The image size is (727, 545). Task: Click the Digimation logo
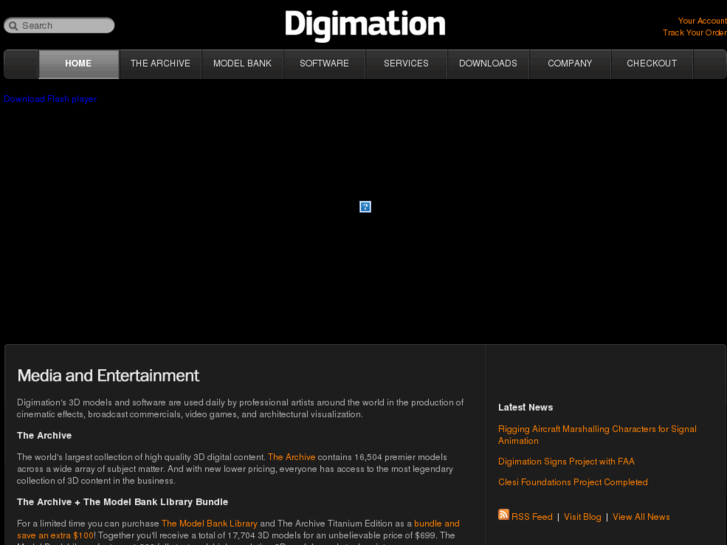(x=365, y=25)
